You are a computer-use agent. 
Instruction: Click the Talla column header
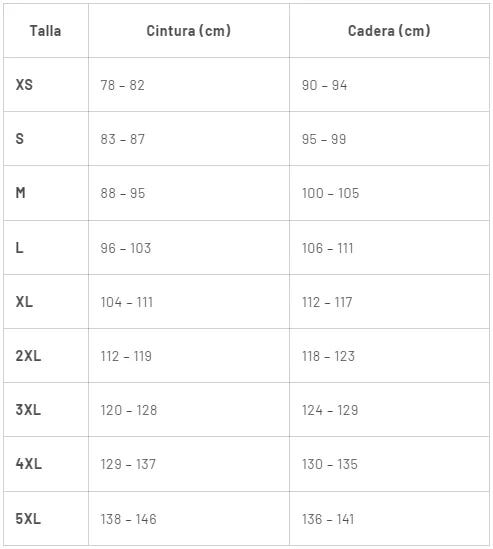pyautogui.click(x=45, y=31)
